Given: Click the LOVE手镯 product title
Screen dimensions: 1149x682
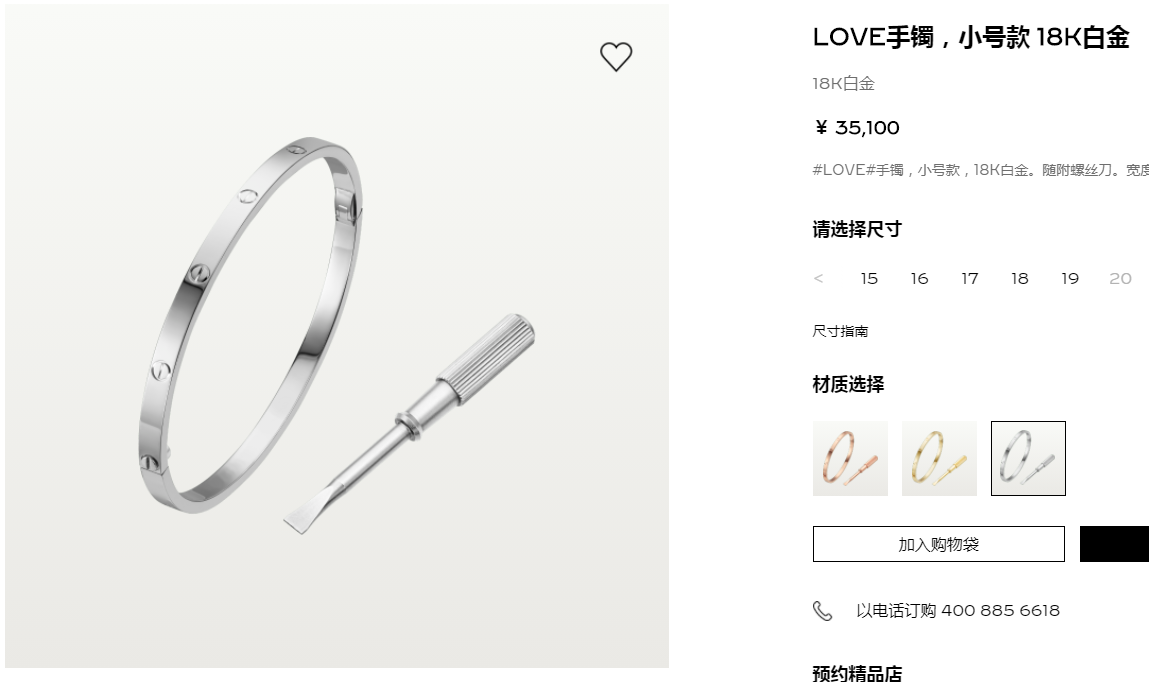Looking at the screenshot, I should tap(971, 37).
